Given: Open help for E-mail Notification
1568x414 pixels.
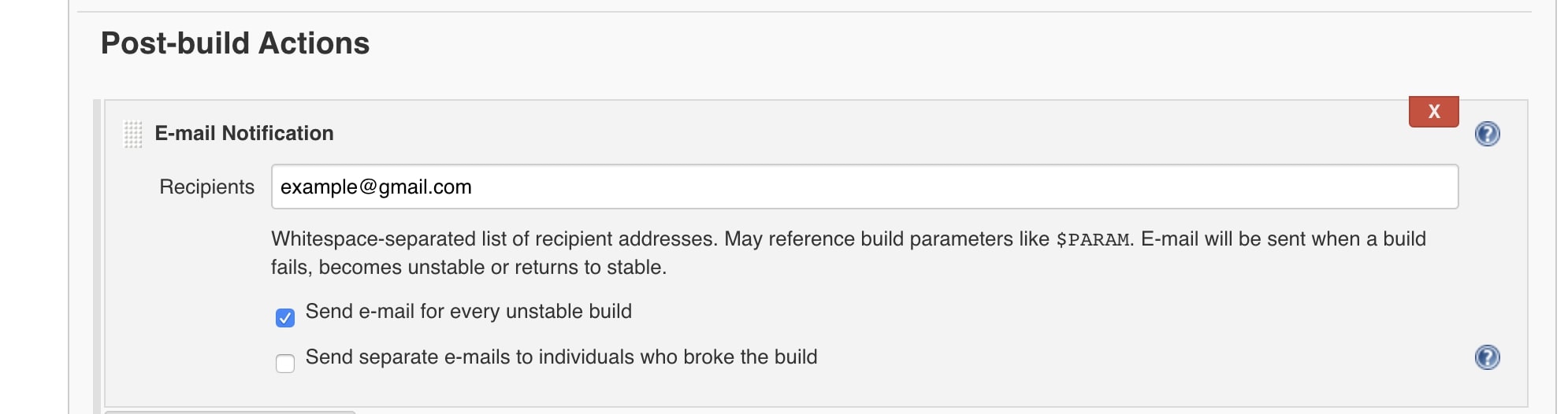Looking at the screenshot, I should coord(1487,134).
